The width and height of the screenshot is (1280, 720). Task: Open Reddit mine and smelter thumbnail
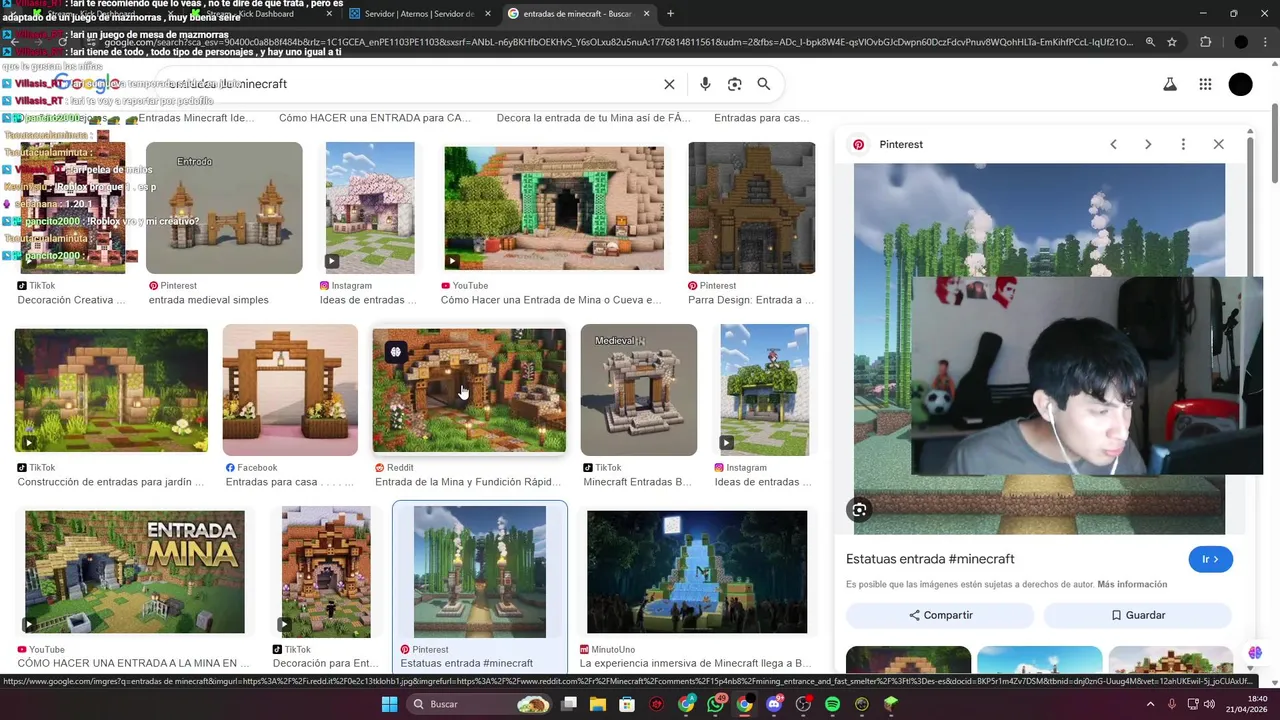(469, 390)
